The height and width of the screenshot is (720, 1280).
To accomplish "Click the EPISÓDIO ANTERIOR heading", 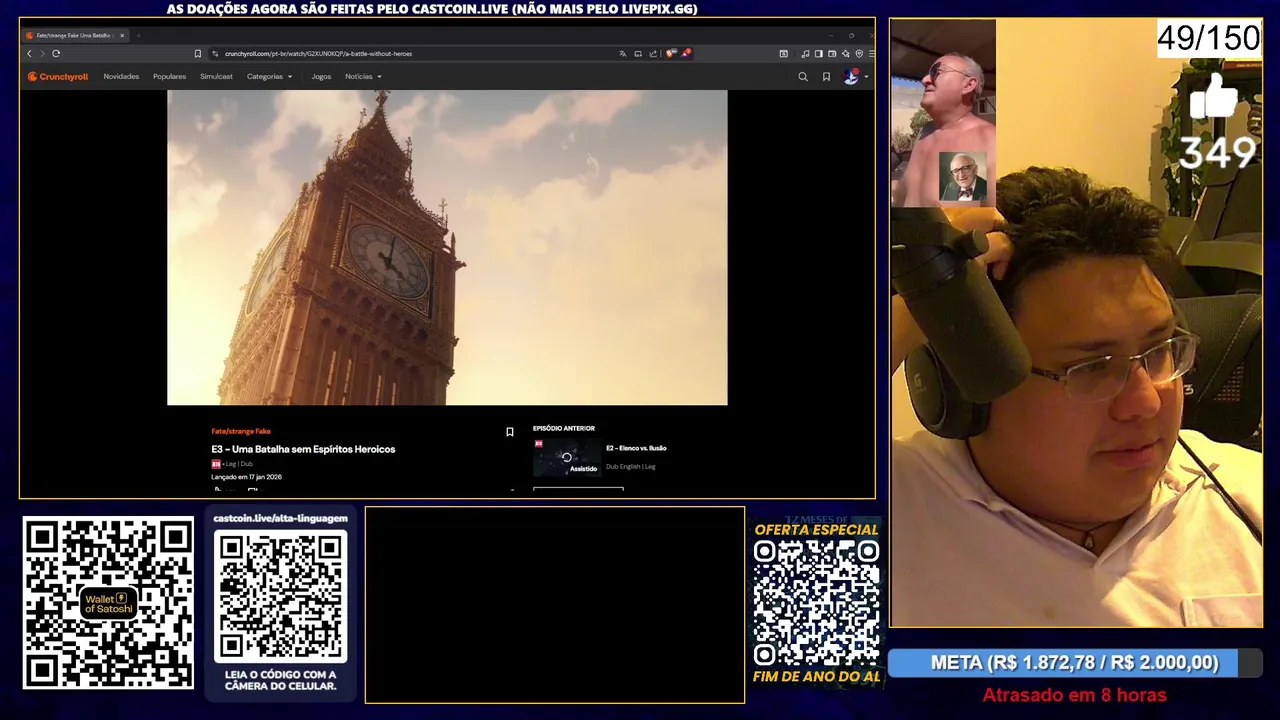I will 564,428.
